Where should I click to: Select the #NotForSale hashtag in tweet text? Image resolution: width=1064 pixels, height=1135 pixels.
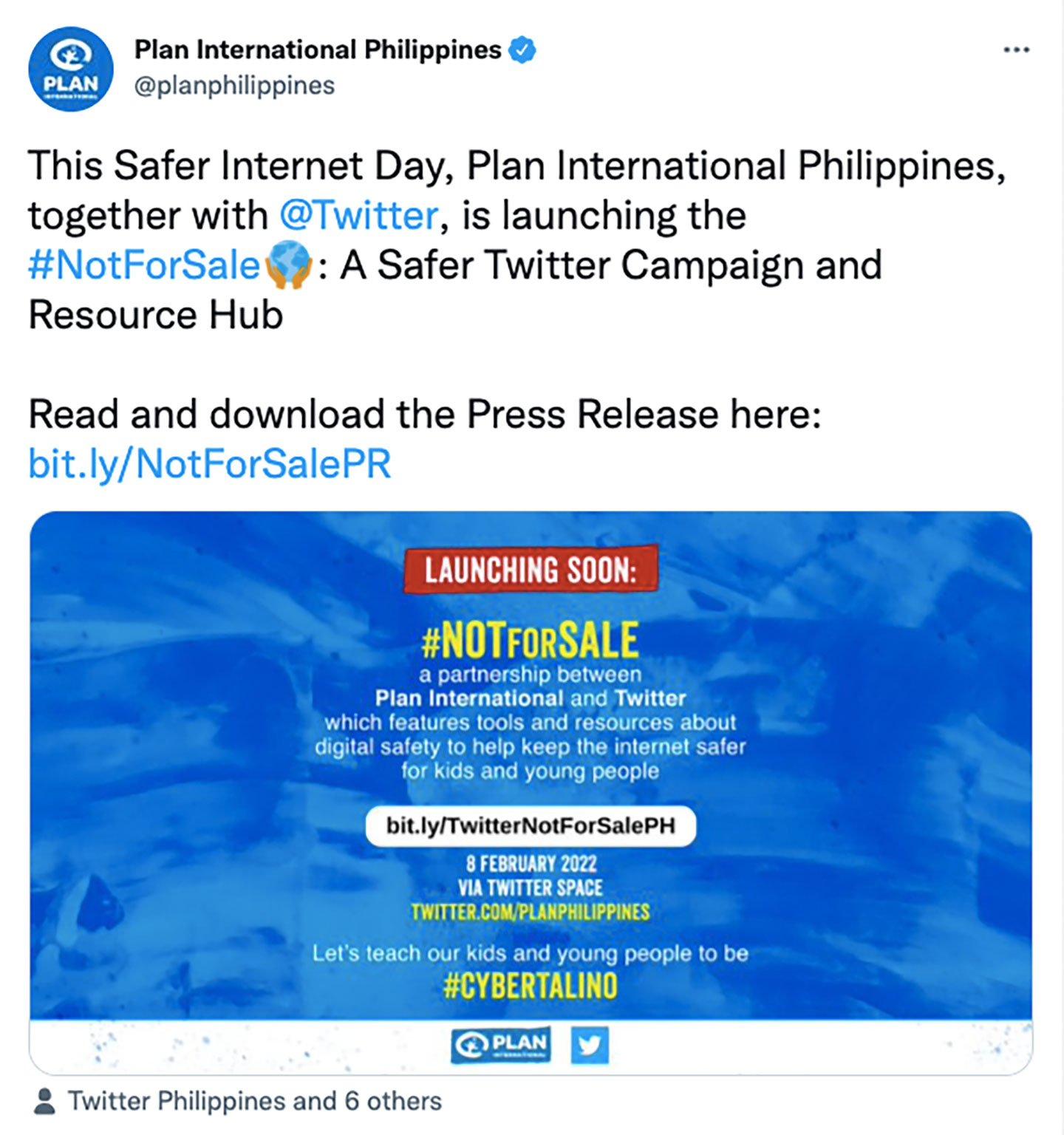tap(144, 265)
